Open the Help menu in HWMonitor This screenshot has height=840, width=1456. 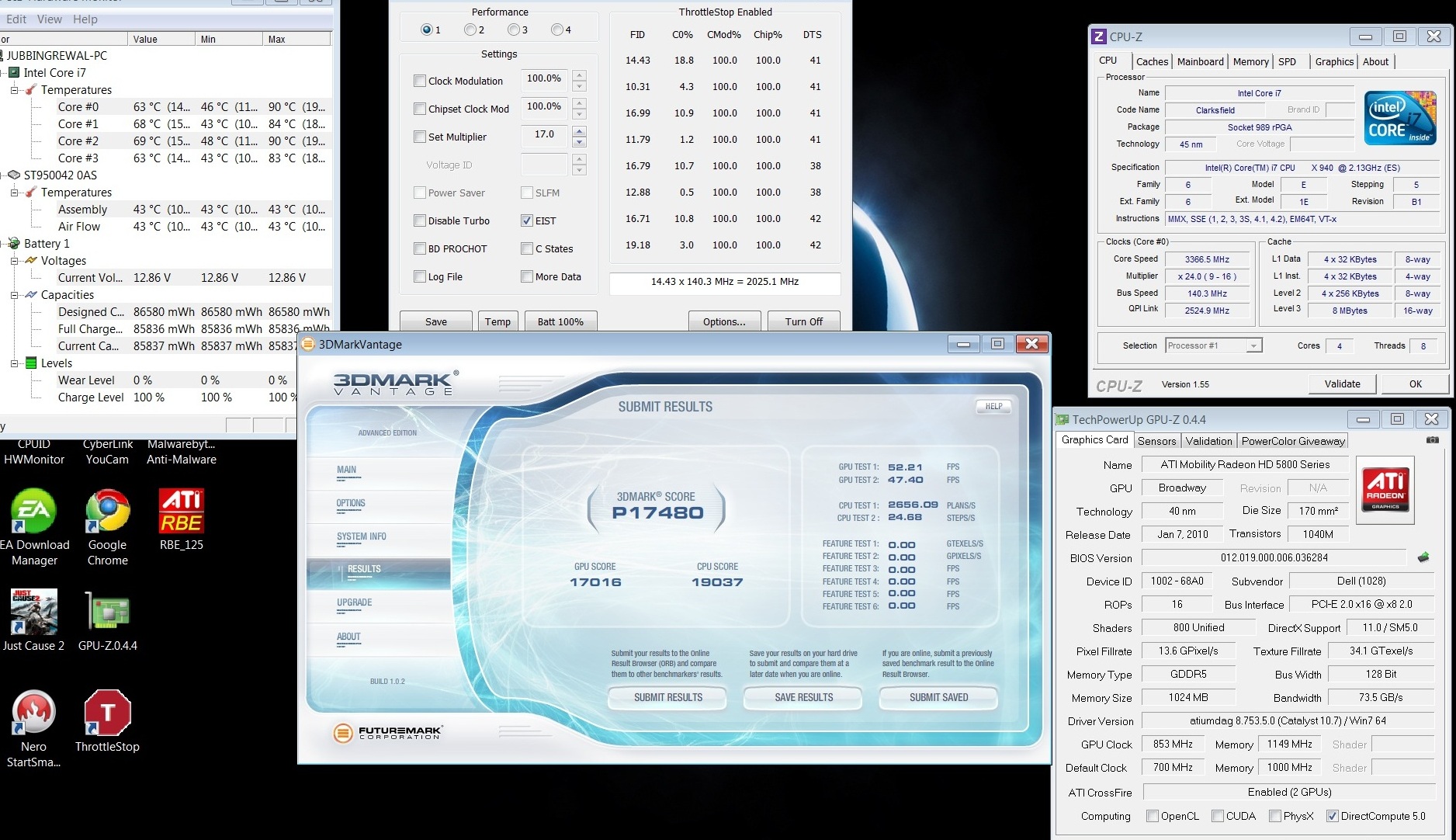pos(85,19)
